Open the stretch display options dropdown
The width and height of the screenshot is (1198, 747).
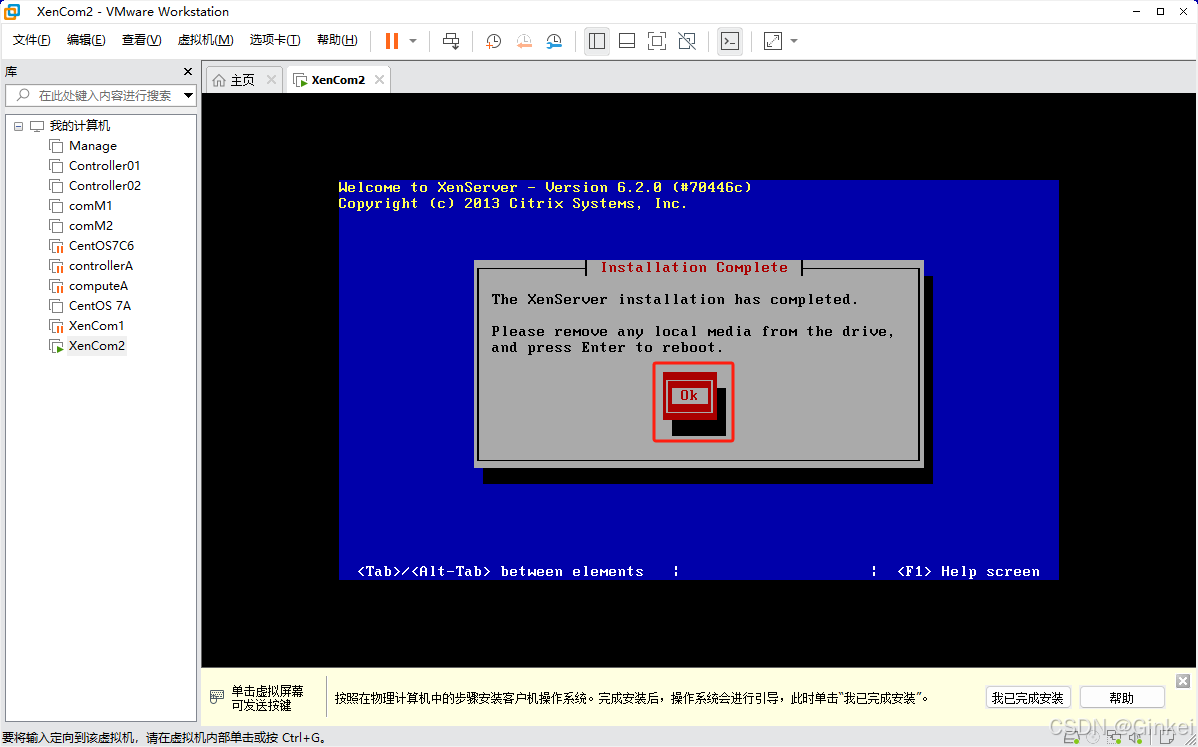click(x=794, y=41)
